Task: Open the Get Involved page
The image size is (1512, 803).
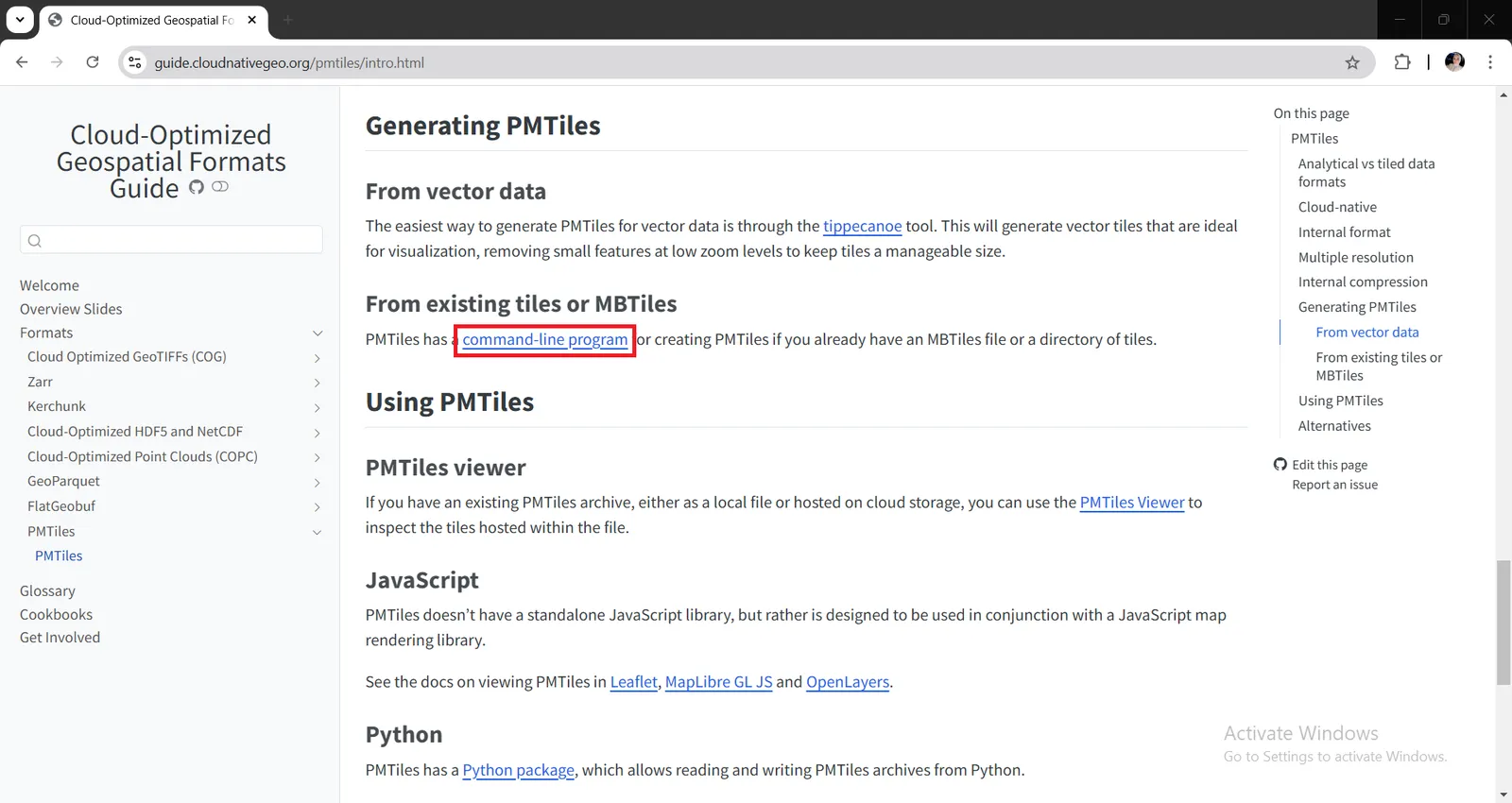Action: 60,638
